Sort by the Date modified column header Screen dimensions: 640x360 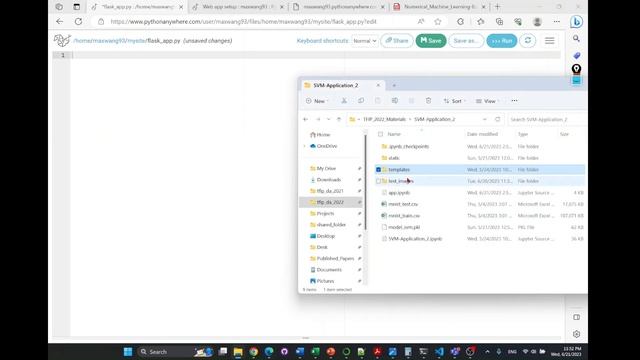click(482, 134)
